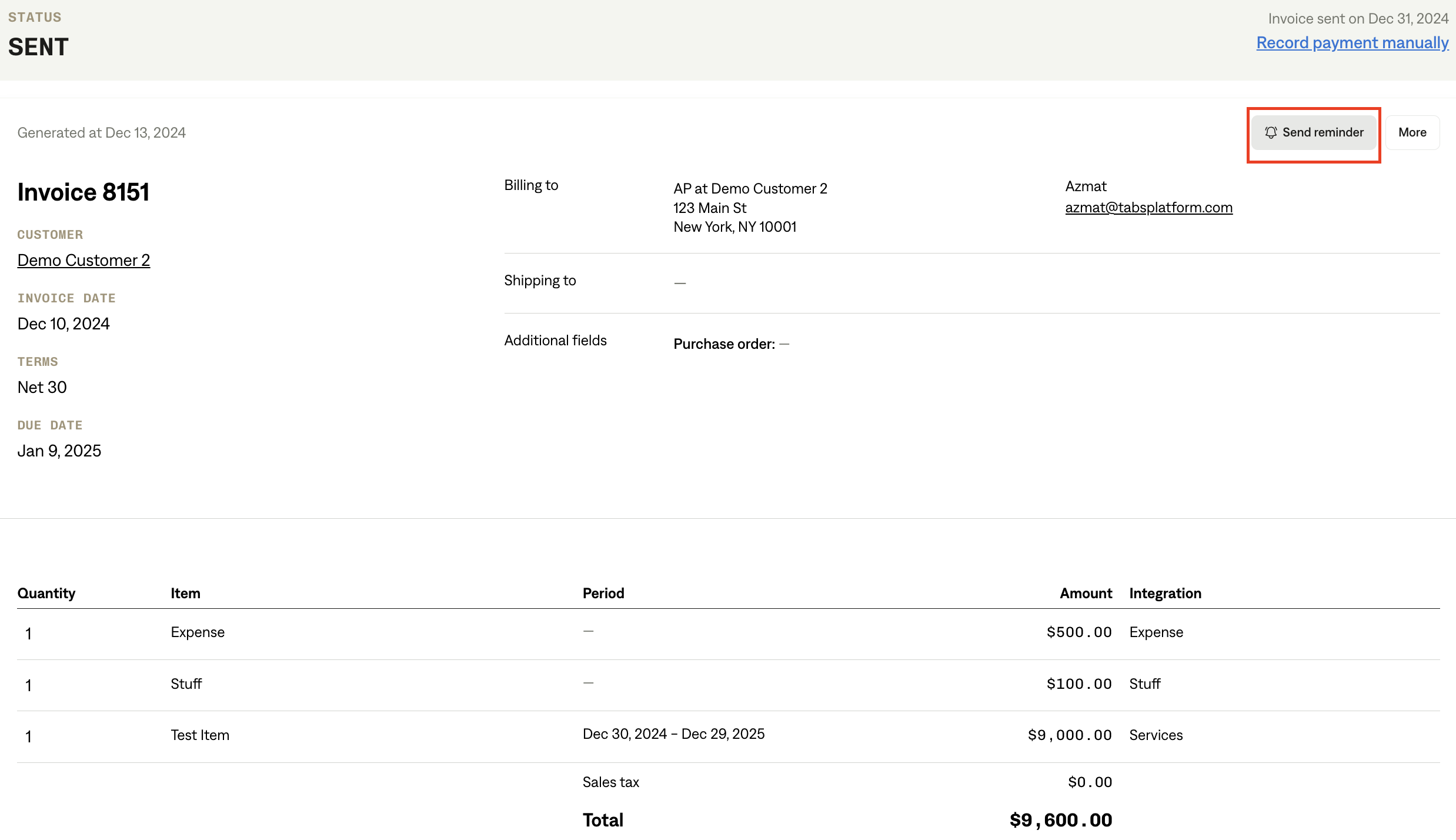Click the Quantity column header
Viewport: 1456px width, 840px height.
[46, 594]
